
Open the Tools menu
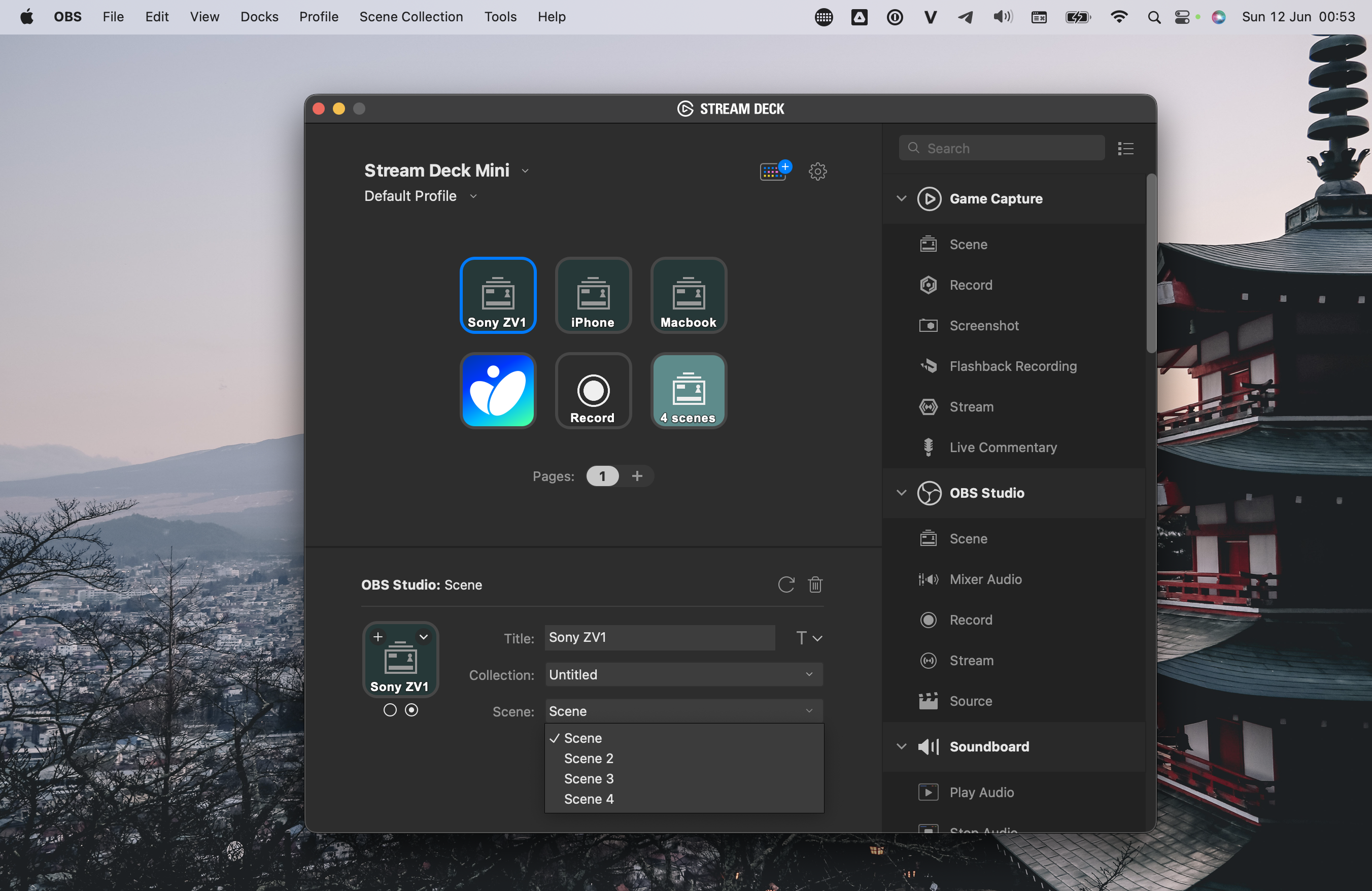pos(500,17)
